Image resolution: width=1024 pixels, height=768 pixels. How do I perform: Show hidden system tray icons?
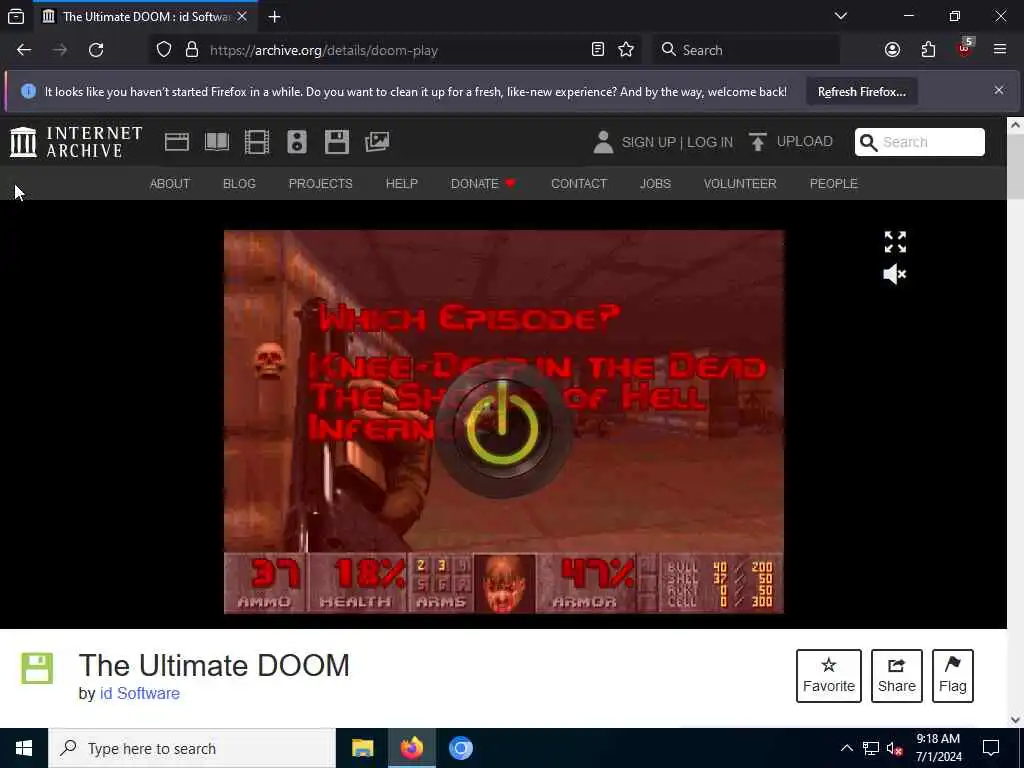[846, 748]
